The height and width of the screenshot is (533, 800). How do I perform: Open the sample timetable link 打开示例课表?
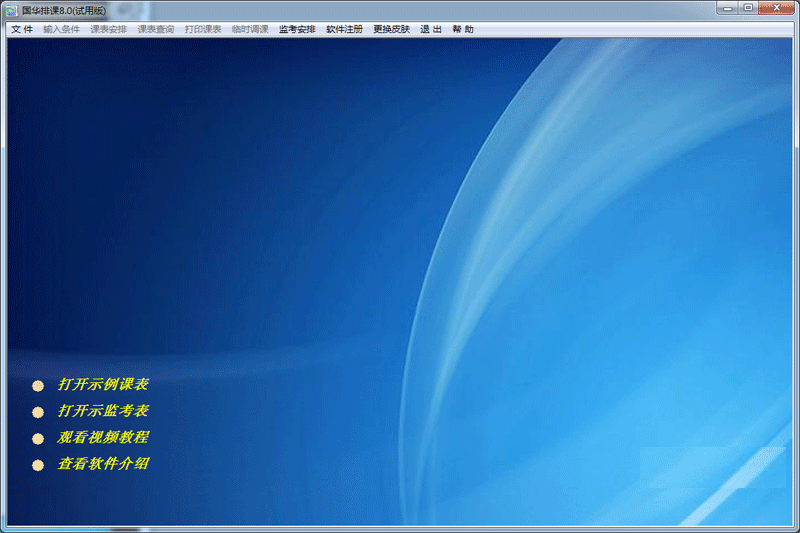(104, 384)
